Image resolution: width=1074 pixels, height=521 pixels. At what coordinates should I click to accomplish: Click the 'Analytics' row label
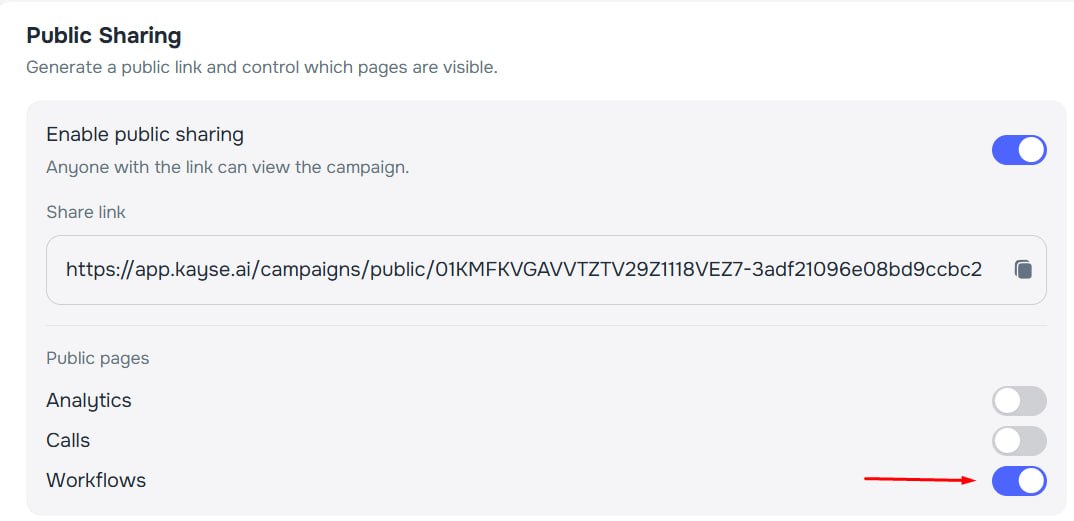pos(89,400)
